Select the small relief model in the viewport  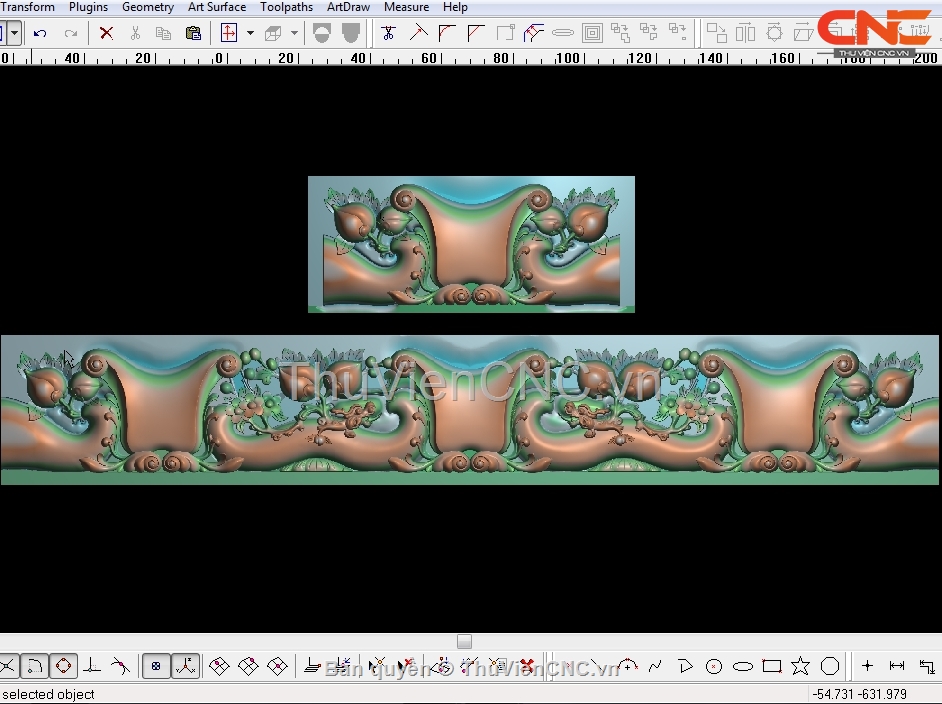(471, 244)
